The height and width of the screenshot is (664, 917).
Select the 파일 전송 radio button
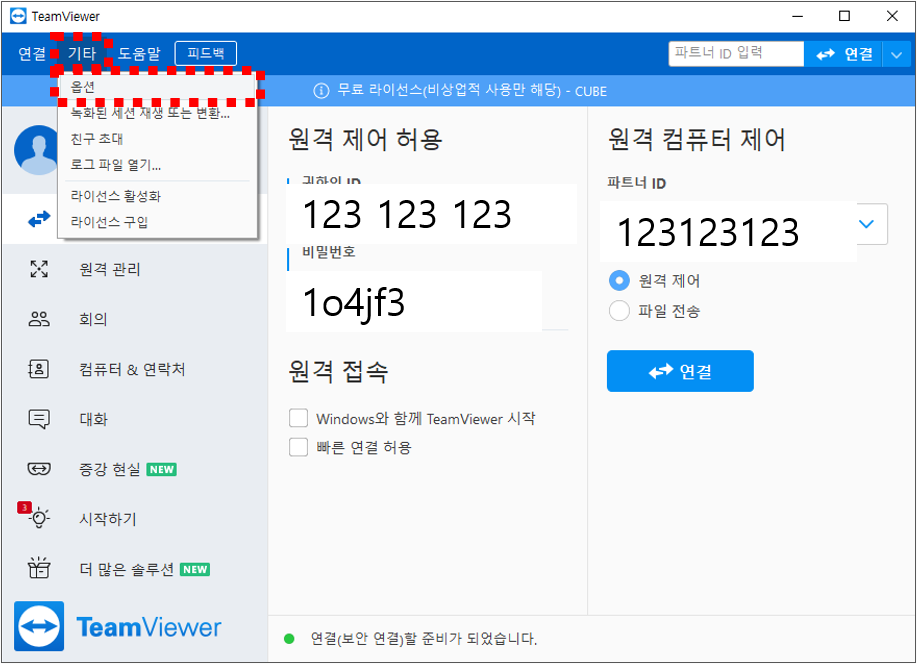[619, 310]
